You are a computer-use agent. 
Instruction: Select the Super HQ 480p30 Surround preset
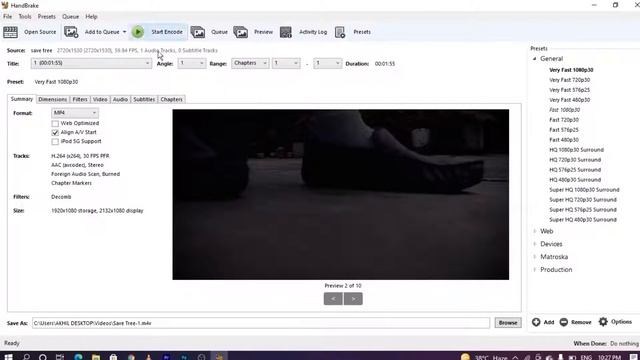(x=583, y=220)
